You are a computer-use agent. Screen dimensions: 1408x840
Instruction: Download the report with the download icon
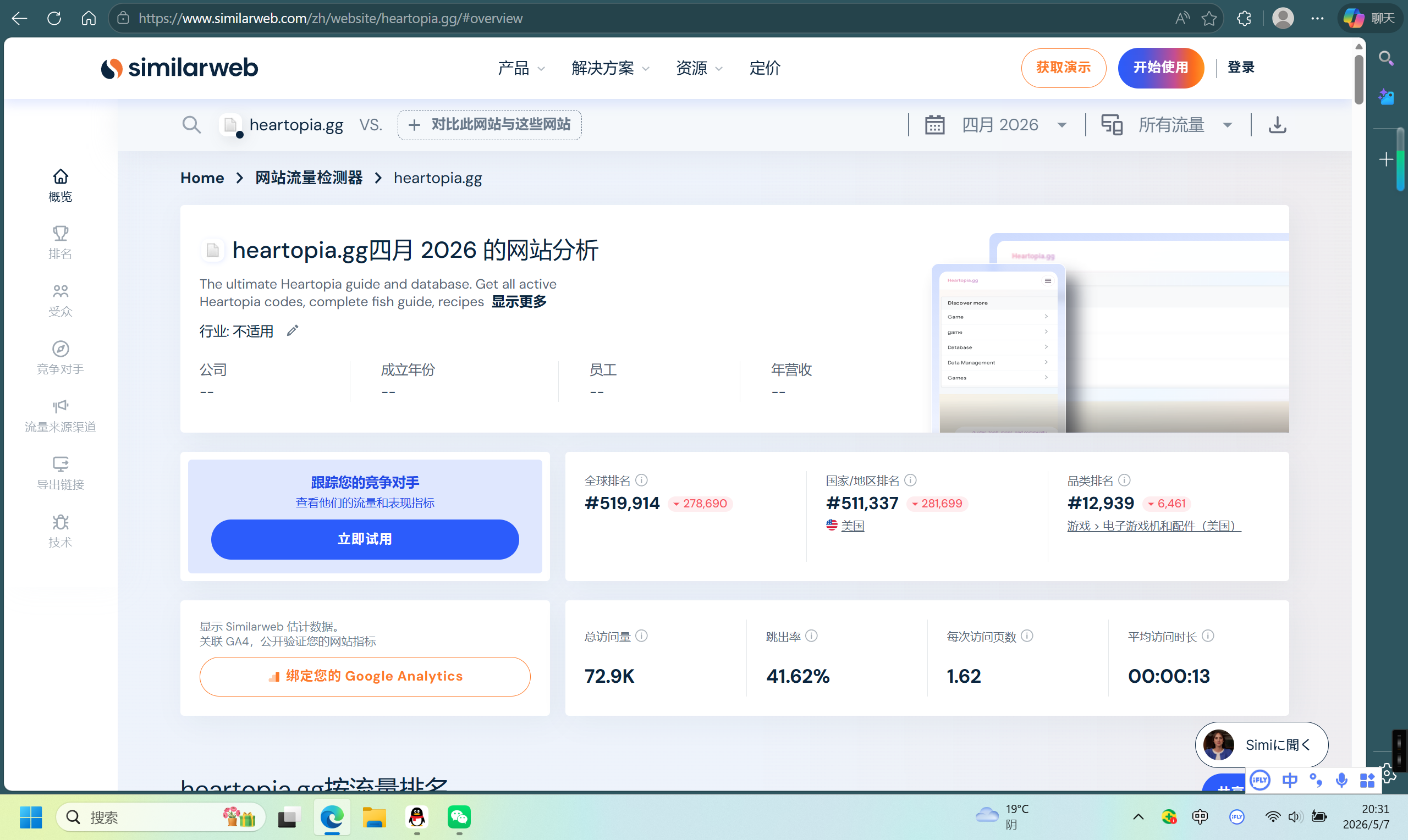(x=1277, y=125)
